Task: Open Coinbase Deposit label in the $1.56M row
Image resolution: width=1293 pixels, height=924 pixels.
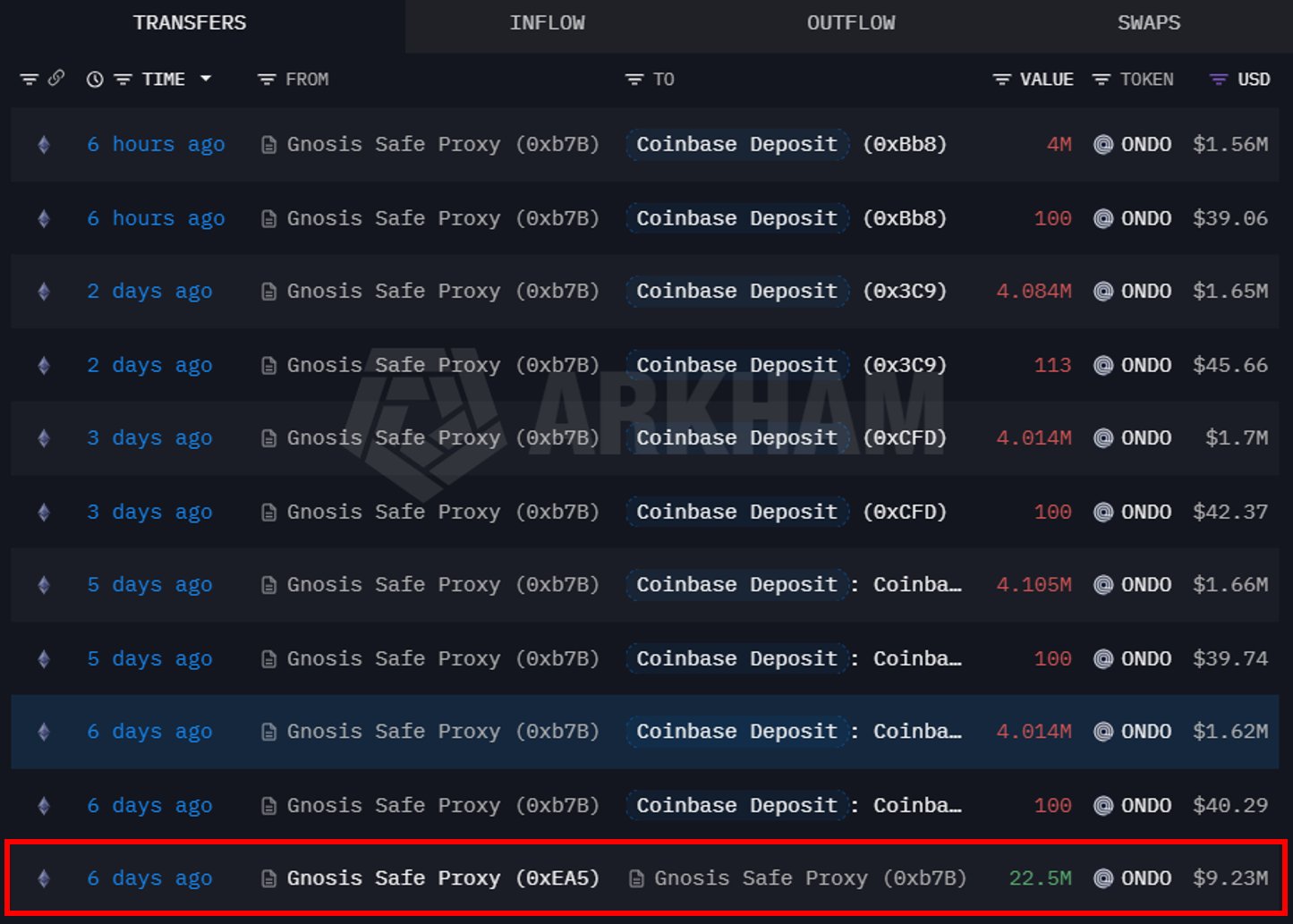Action: (x=737, y=145)
